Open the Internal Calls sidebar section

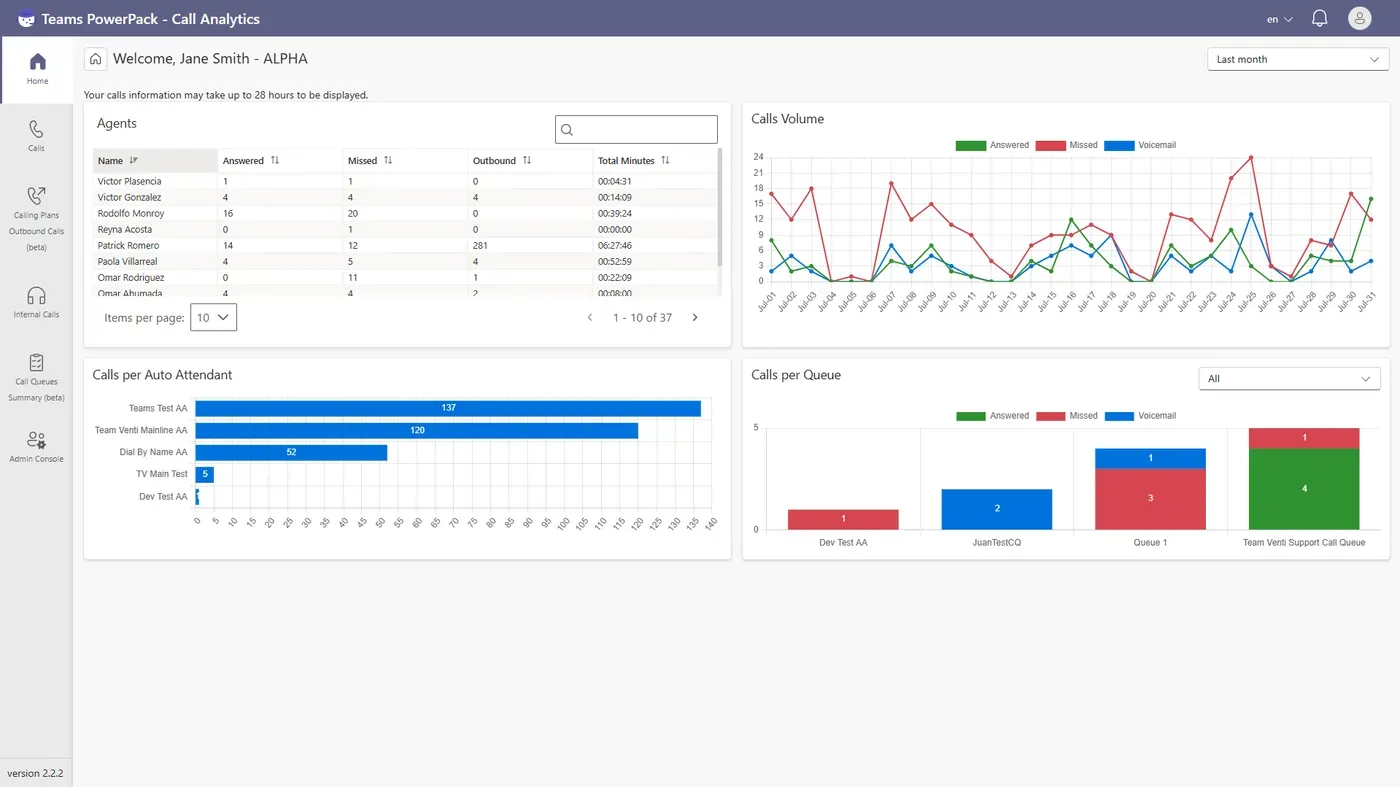click(x=37, y=302)
